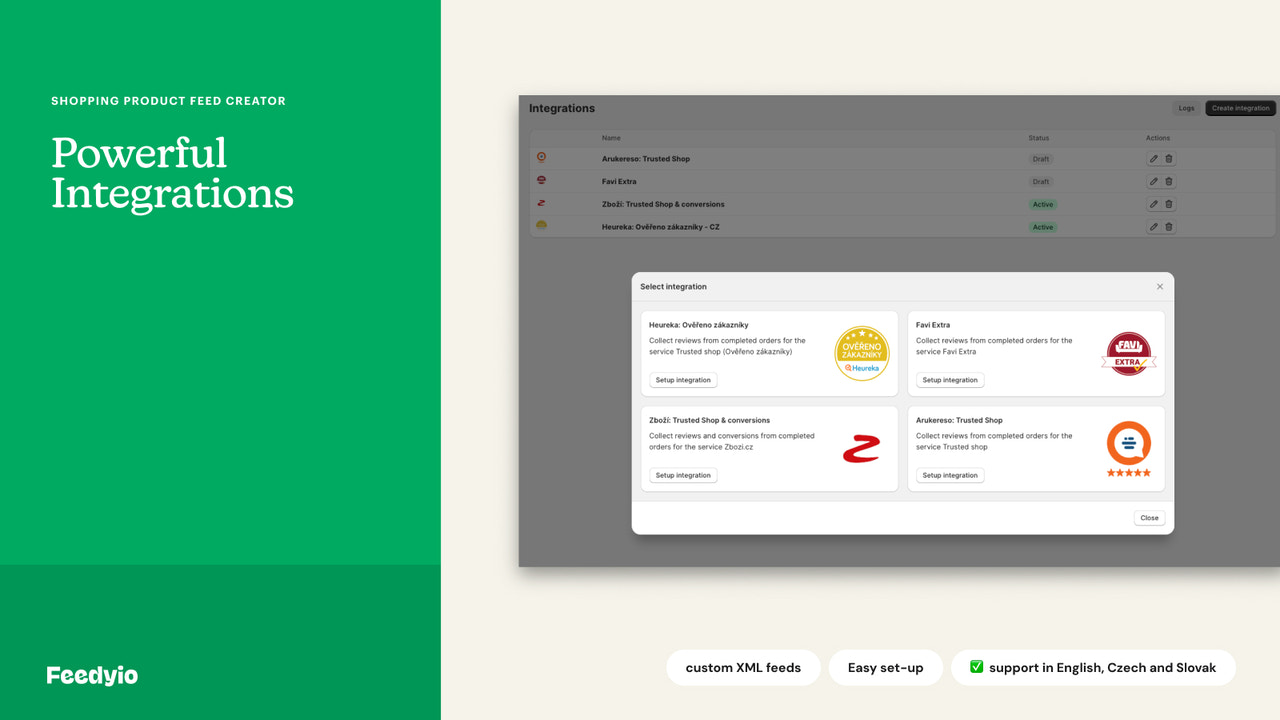1280x720 pixels.
Task: Edit Heureka: Ověřeno zákazníky with the pencil icon
Action: click(1154, 226)
